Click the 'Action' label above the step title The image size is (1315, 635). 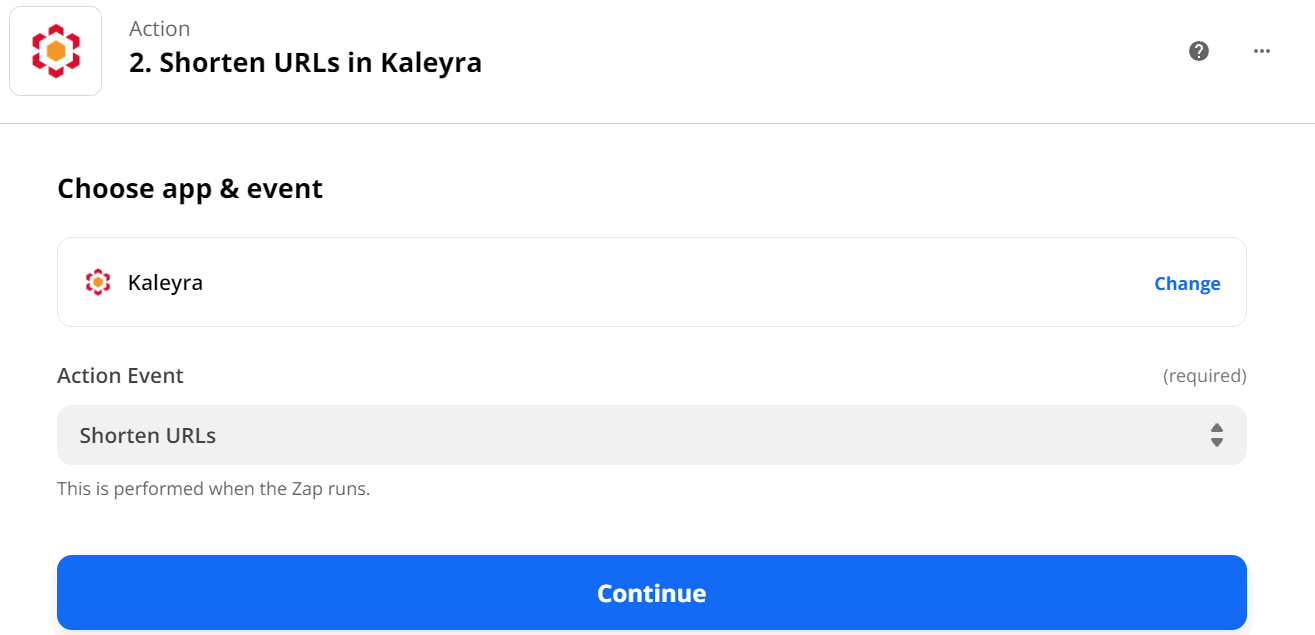[x=160, y=29]
